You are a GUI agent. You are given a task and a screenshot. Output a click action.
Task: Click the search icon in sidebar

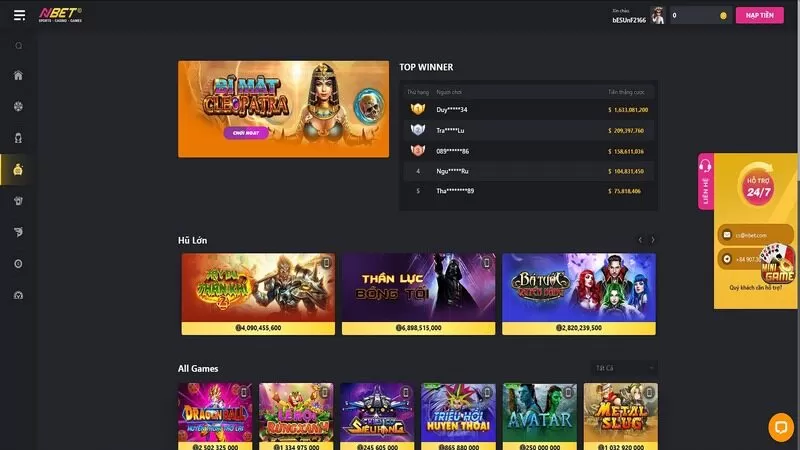coord(18,46)
